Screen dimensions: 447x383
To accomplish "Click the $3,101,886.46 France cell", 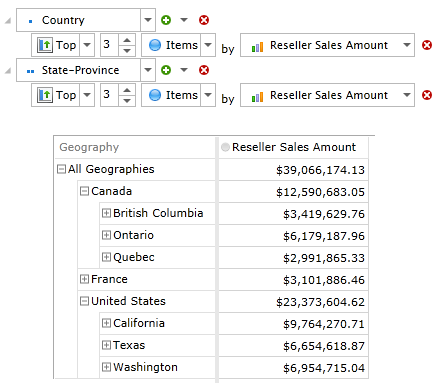I will tap(293, 280).
